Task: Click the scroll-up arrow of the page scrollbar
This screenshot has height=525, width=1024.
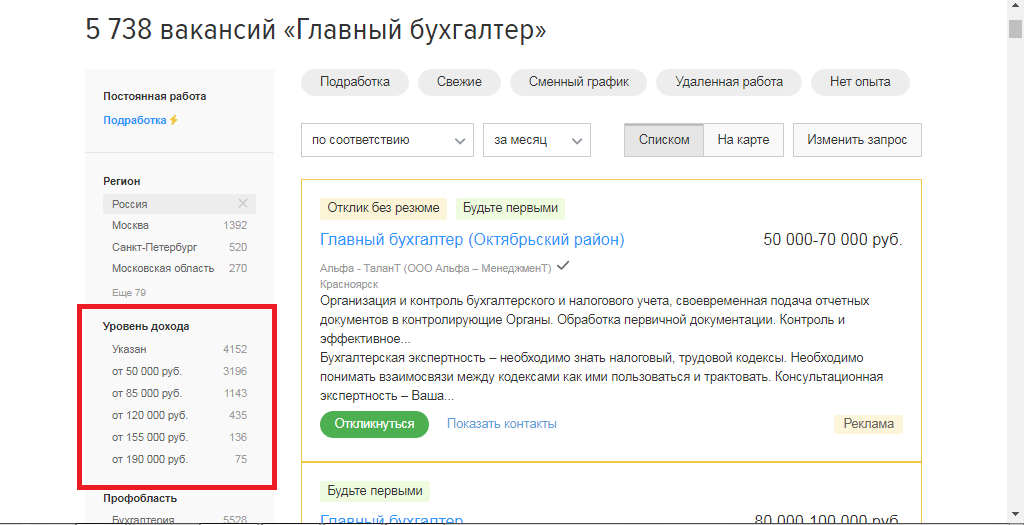Action: click(1015, 8)
